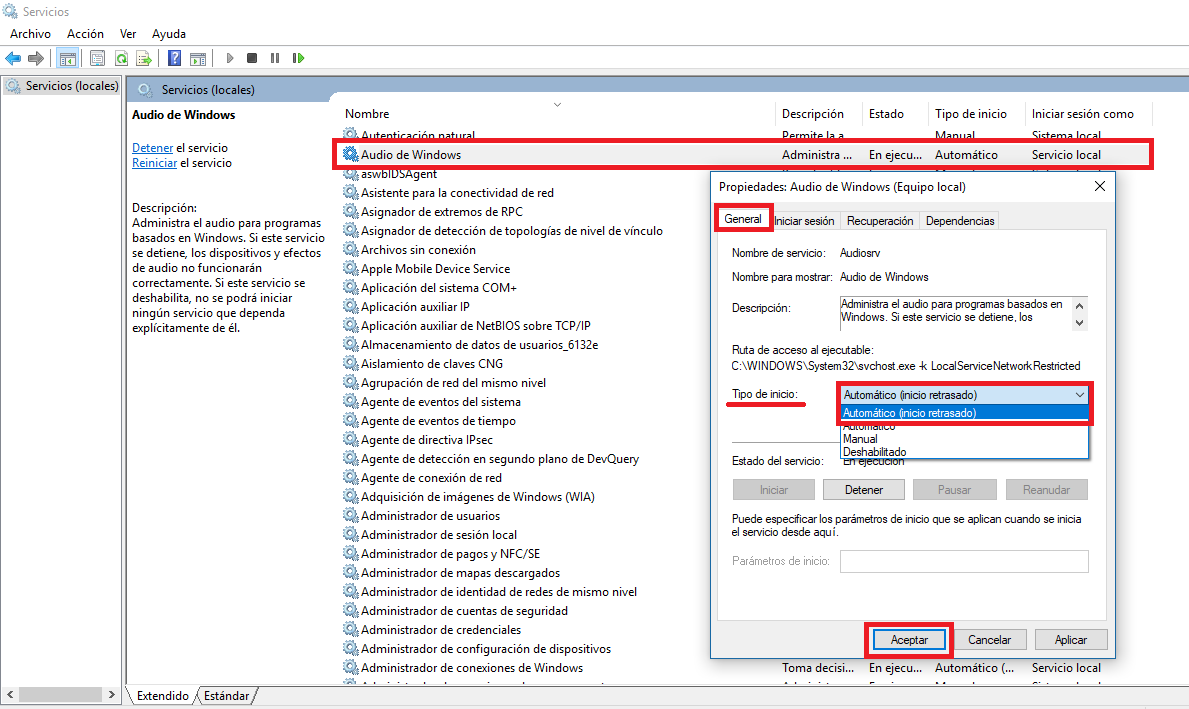This screenshot has width=1189, height=709.
Task: Select Adquisición de imágenes de Windows (WIA)
Action: [478, 497]
